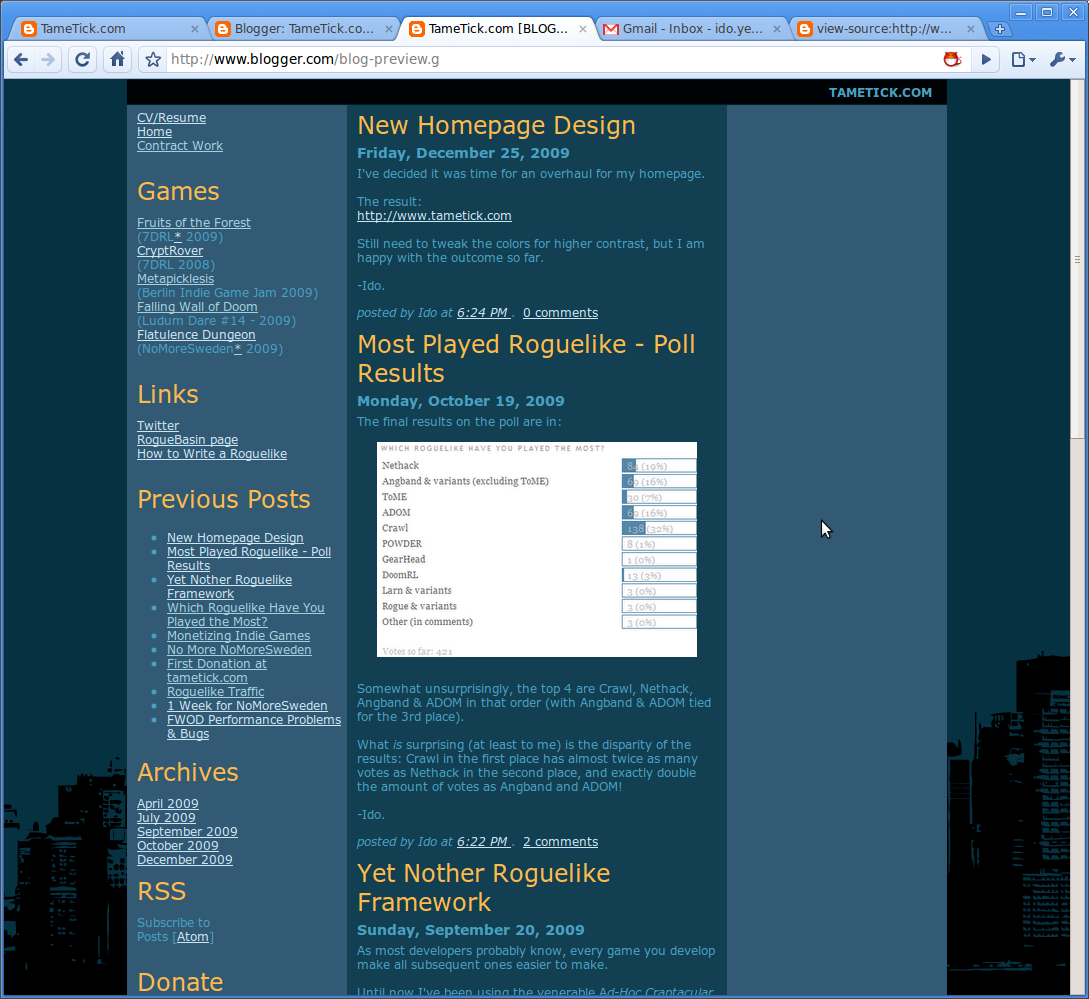The height and width of the screenshot is (999, 1089).
Task: Open the Fruits of the Forest game link
Action: [x=194, y=223]
